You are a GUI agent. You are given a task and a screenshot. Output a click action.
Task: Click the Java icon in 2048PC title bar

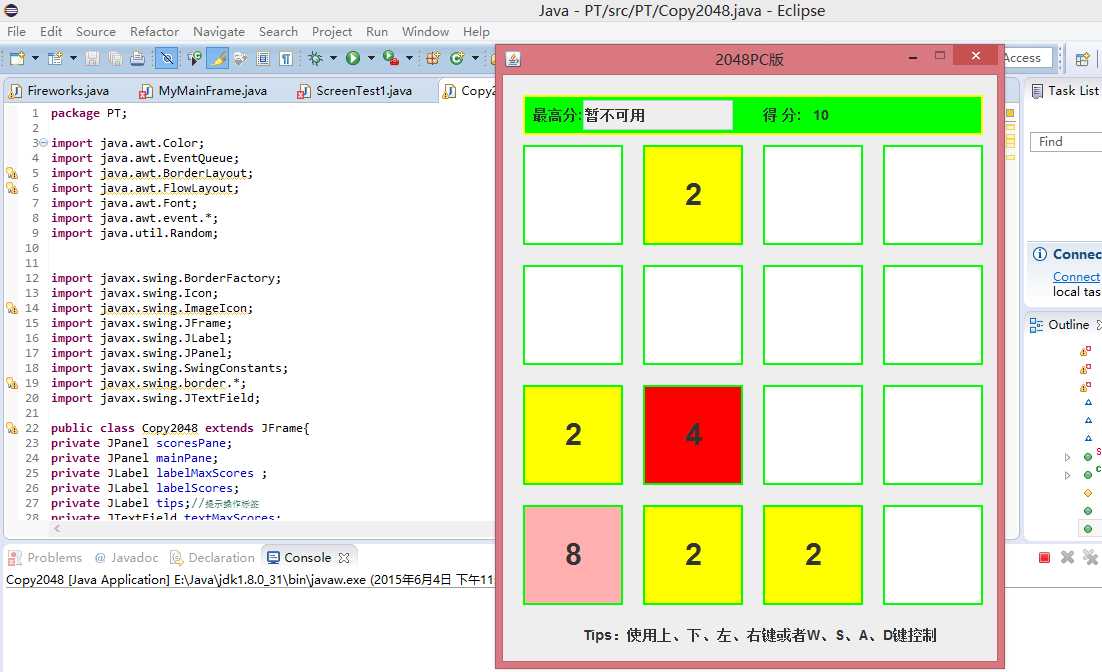[x=514, y=59]
